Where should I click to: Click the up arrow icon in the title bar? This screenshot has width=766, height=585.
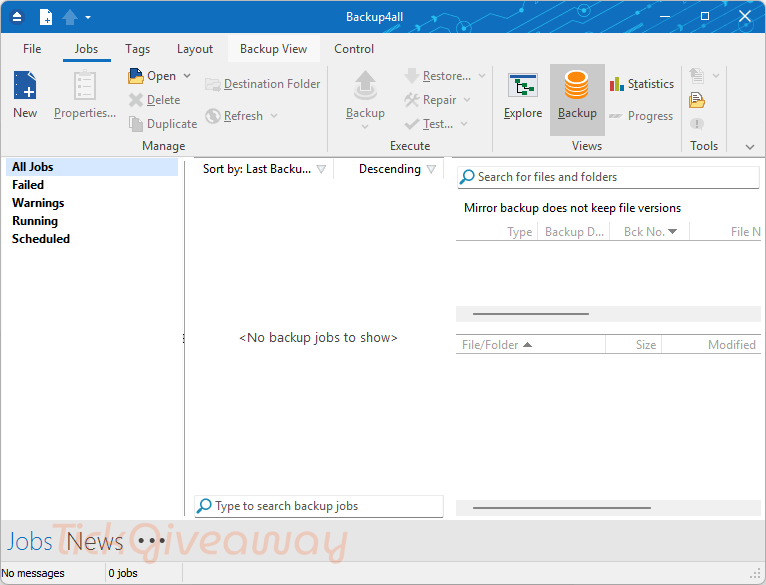pos(70,17)
